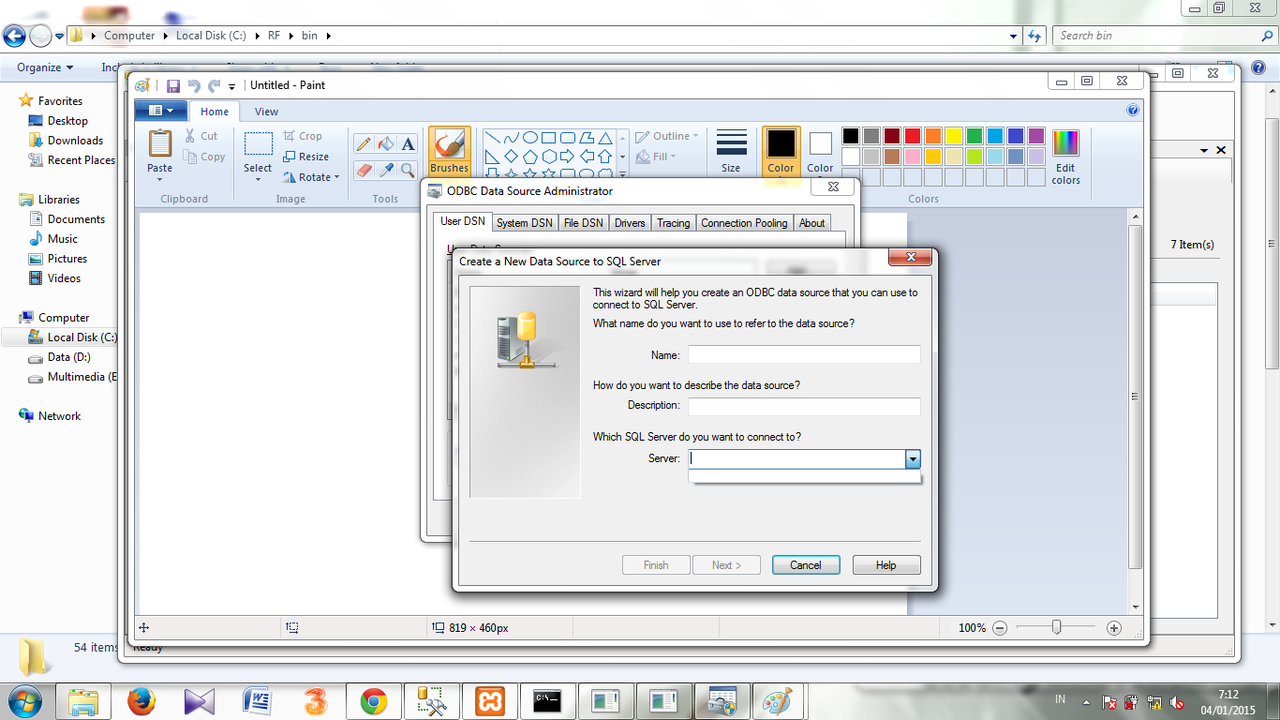The width and height of the screenshot is (1280, 720).
Task: Pick the red color swatch
Action: (x=912, y=136)
